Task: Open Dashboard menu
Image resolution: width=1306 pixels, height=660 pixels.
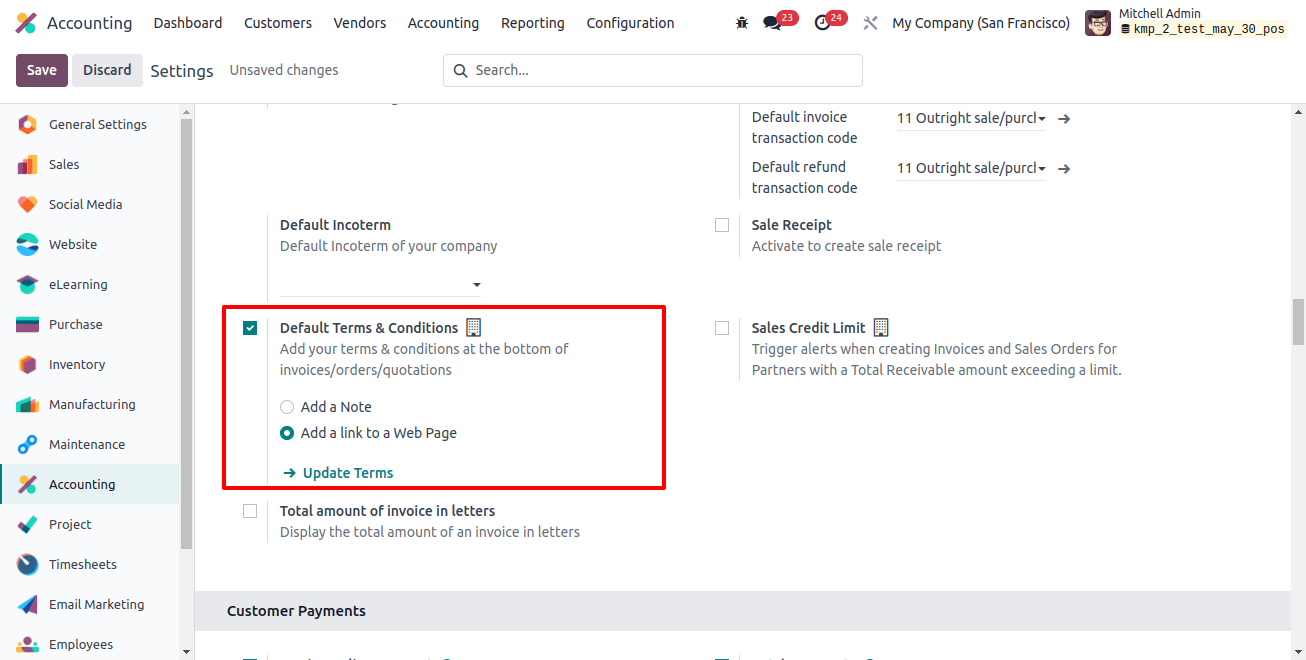Action: 188,23
